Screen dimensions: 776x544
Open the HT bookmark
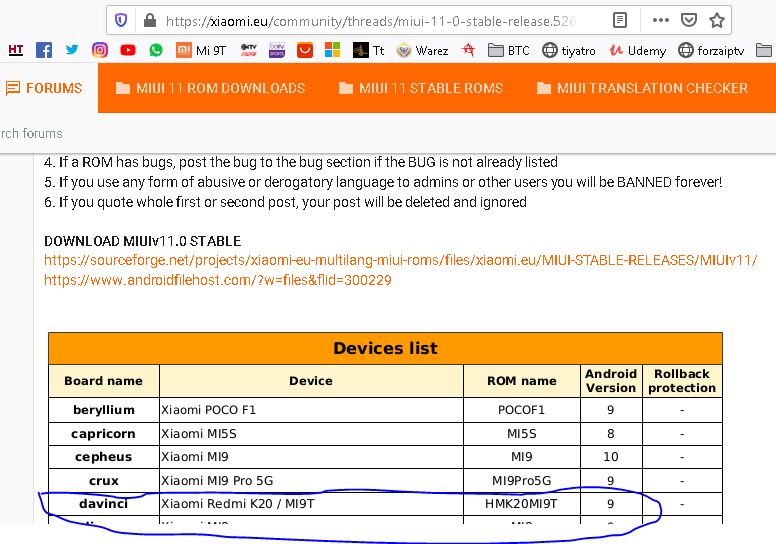click(16, 50)
